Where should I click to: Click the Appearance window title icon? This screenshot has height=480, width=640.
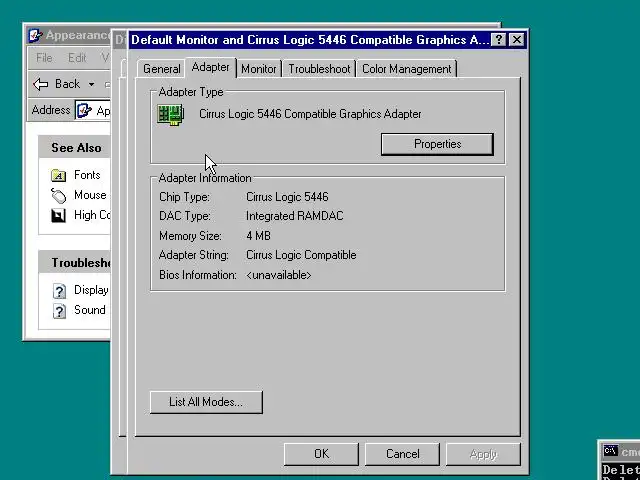click(36, 36)
